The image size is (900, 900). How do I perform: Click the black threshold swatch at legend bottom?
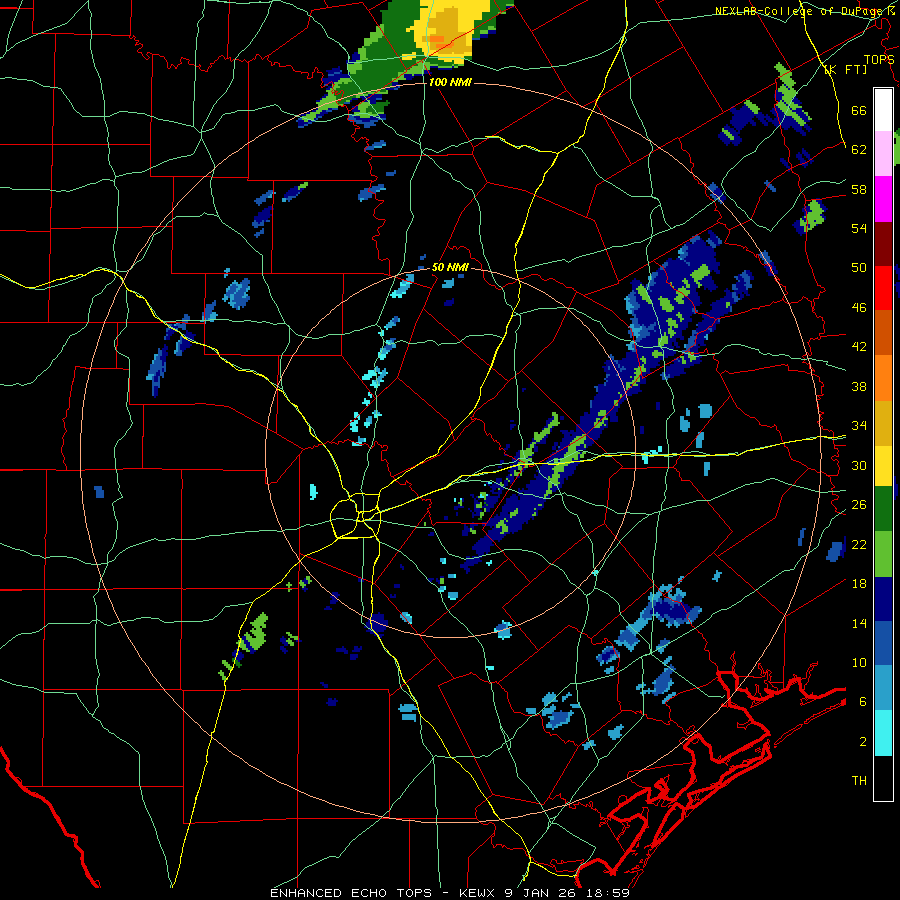pos(883,778)
